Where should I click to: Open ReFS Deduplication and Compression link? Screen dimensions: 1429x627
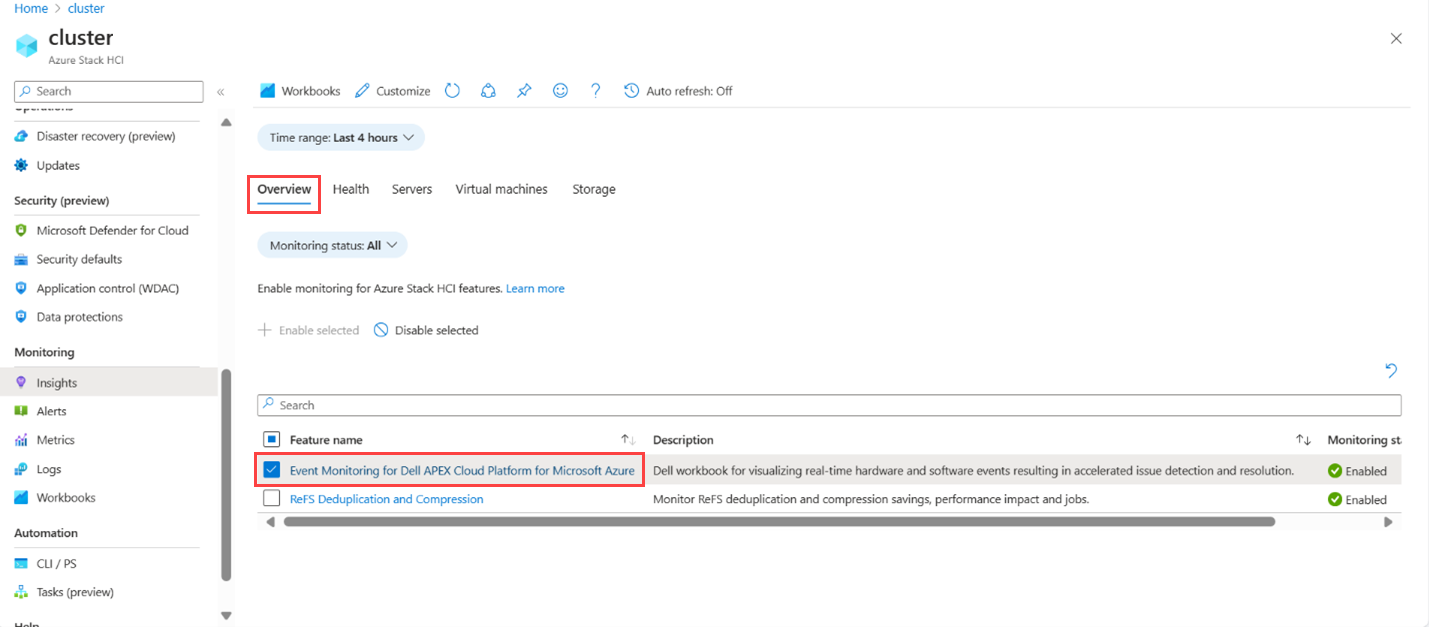click(386, 499)
